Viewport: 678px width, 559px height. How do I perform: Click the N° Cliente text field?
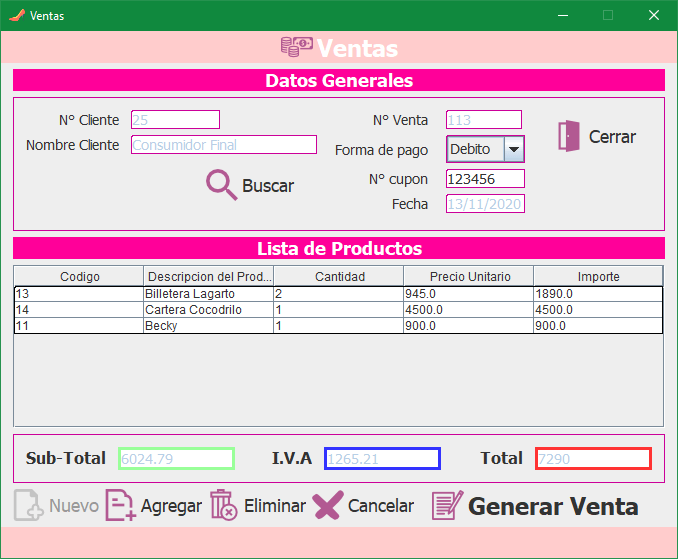(x=175, y=120)
